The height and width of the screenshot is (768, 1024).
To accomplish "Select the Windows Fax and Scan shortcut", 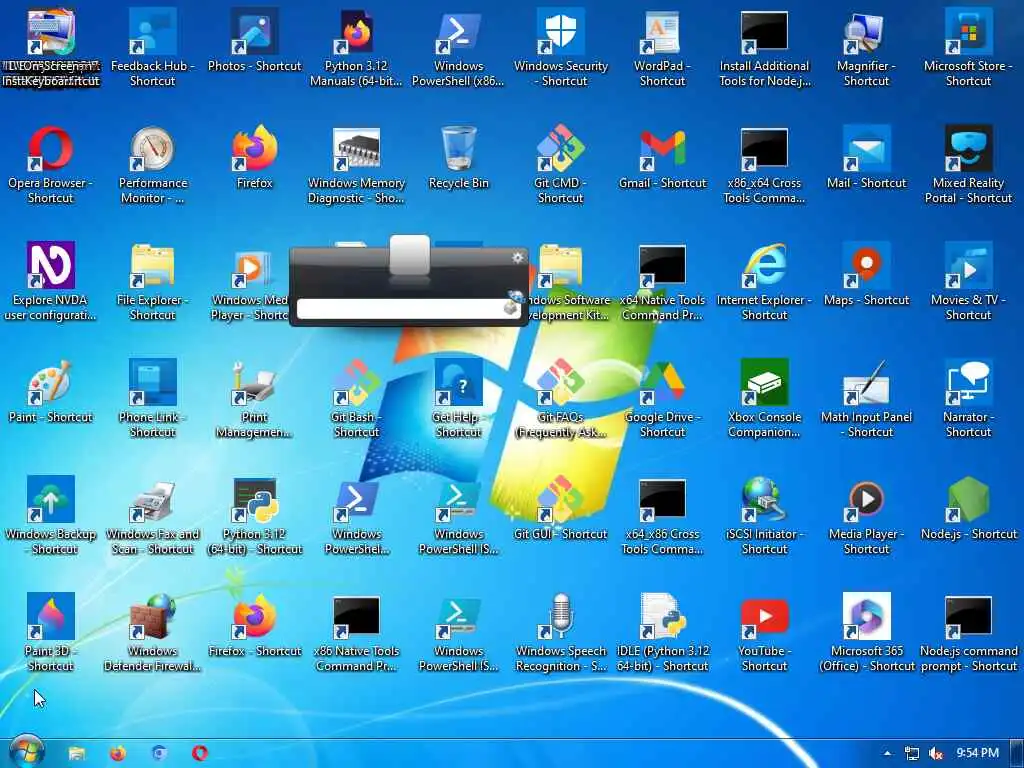I will (x=153, y=515).
